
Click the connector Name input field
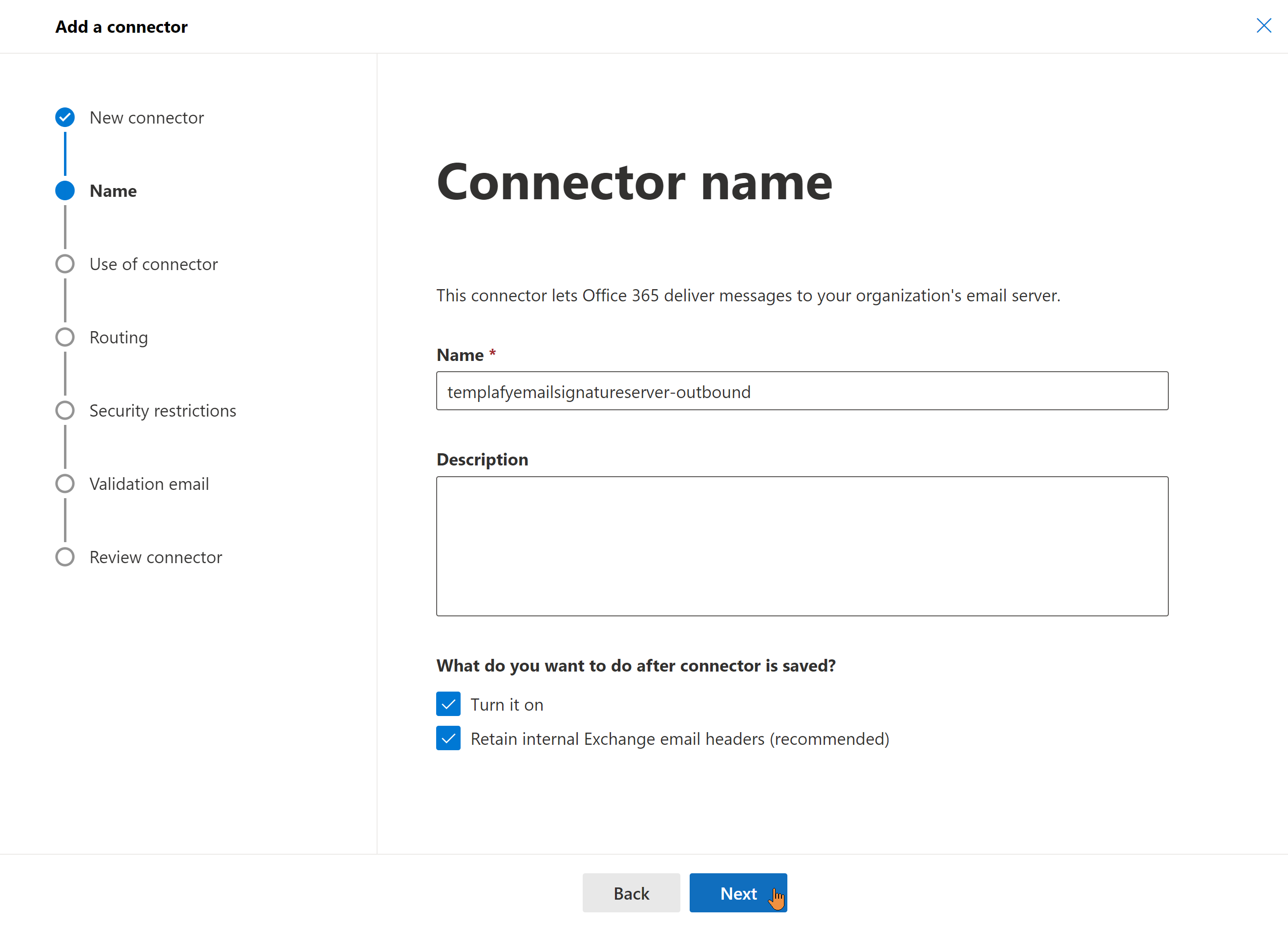[802, 391]
